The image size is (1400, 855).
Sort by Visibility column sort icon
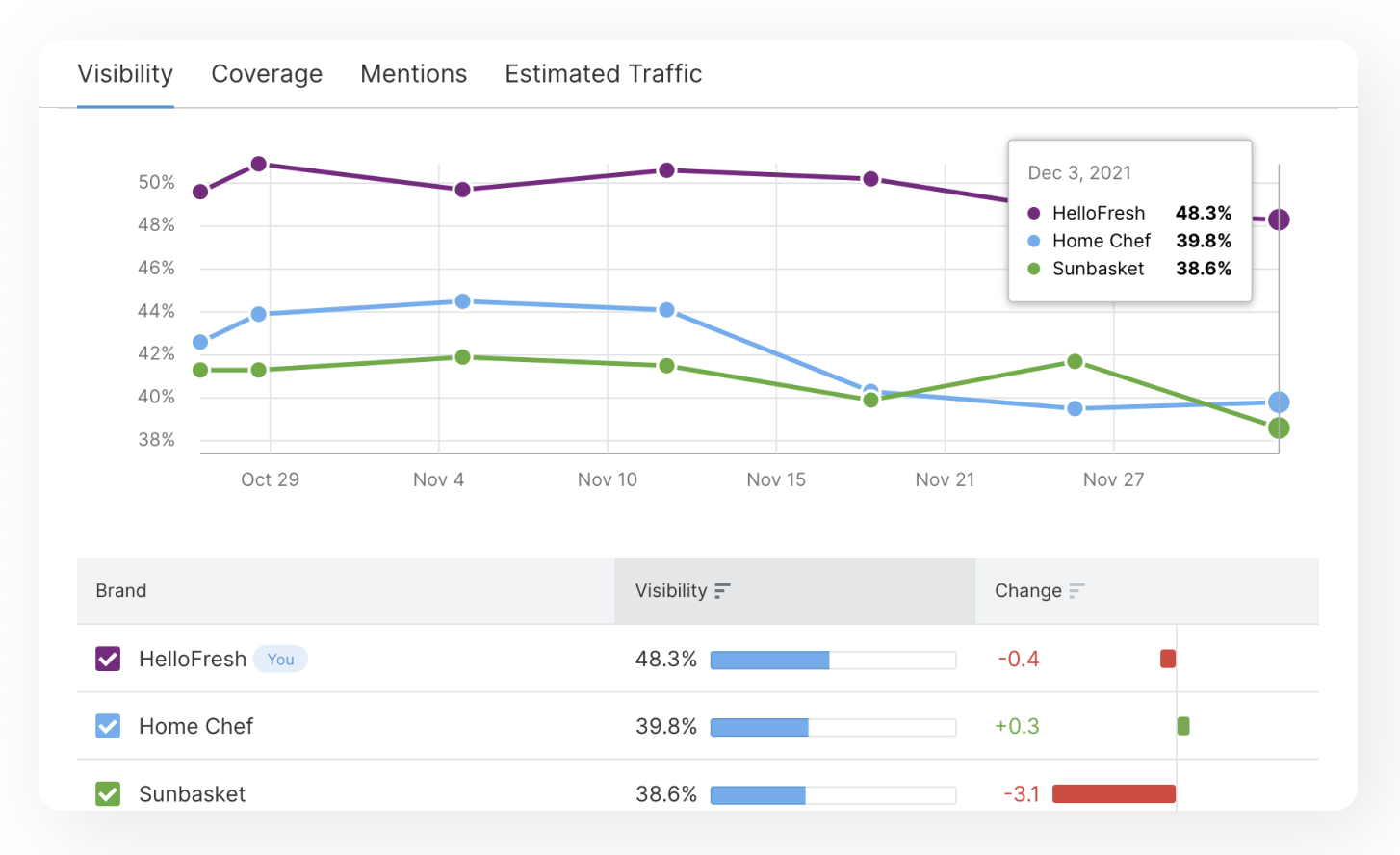(722, 590)
